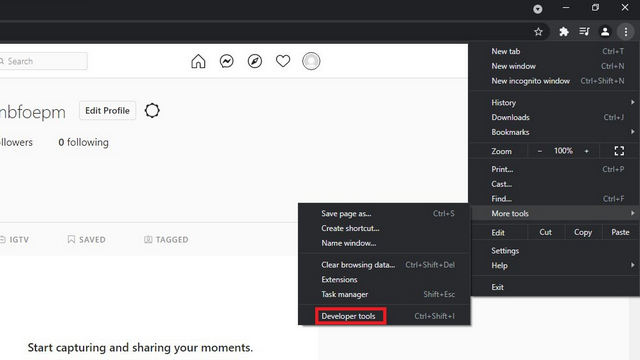Screen dimensions: 640x360
Task: Switch to the SAVED tab
Action: [x=86, y=240]
